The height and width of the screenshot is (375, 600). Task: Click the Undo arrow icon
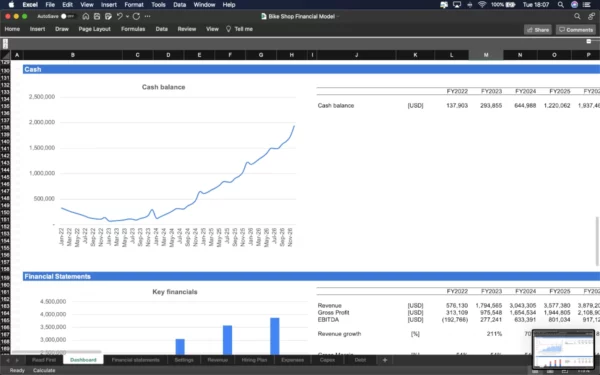click(119, 16)
